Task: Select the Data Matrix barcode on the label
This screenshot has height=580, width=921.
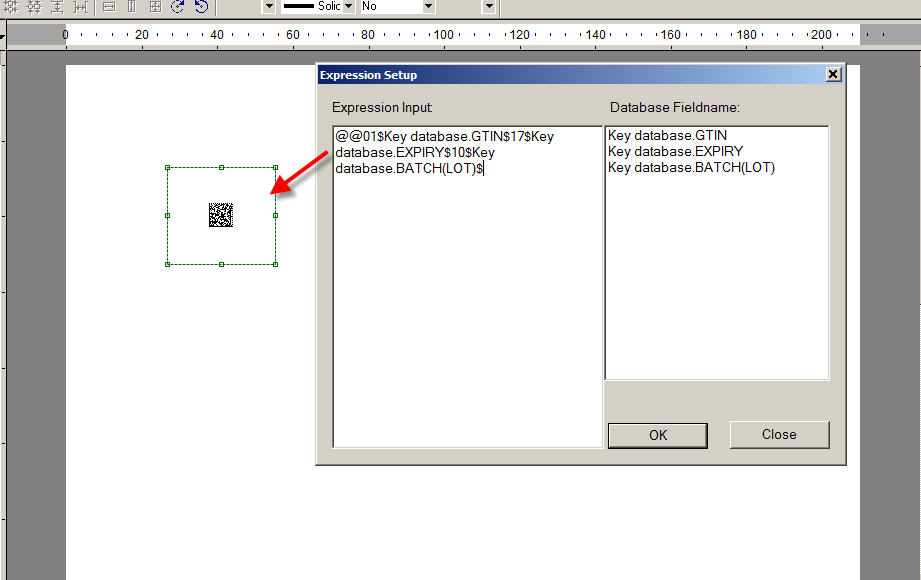Action: tap(221, 215)
